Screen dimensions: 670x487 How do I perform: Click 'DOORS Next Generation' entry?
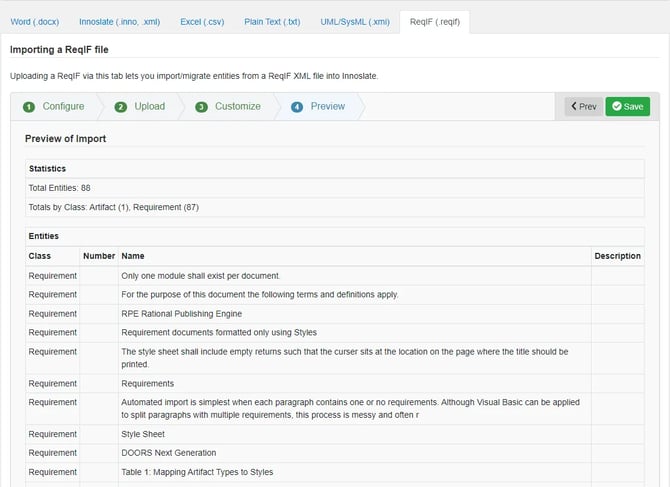coord(169,453)
